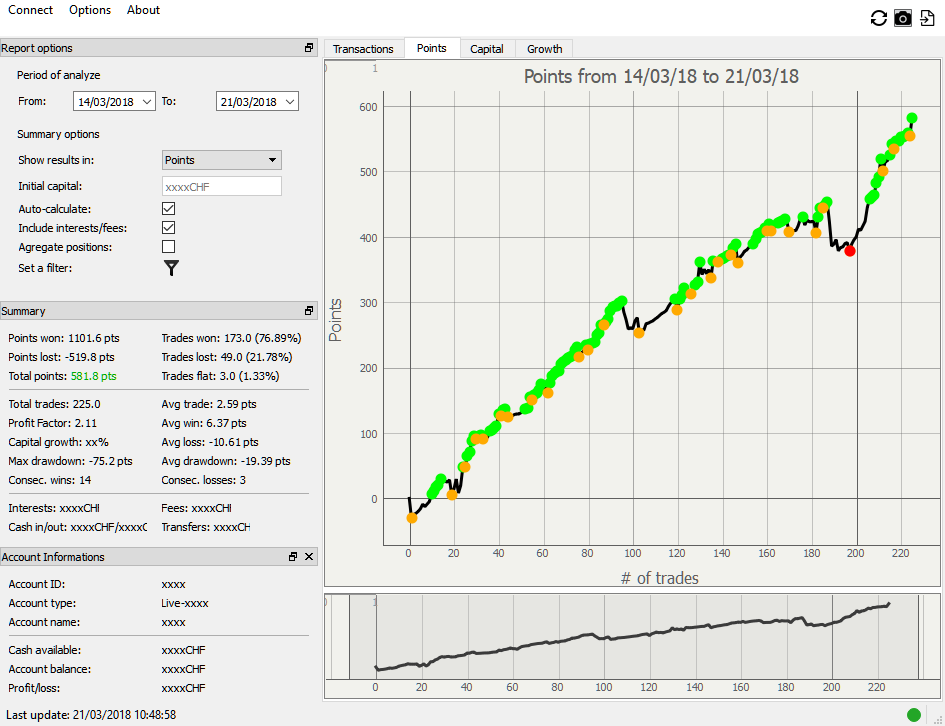This screenshot has height=726, width=945.
Task: Open the From date dropdown
Action: point(148,101)
